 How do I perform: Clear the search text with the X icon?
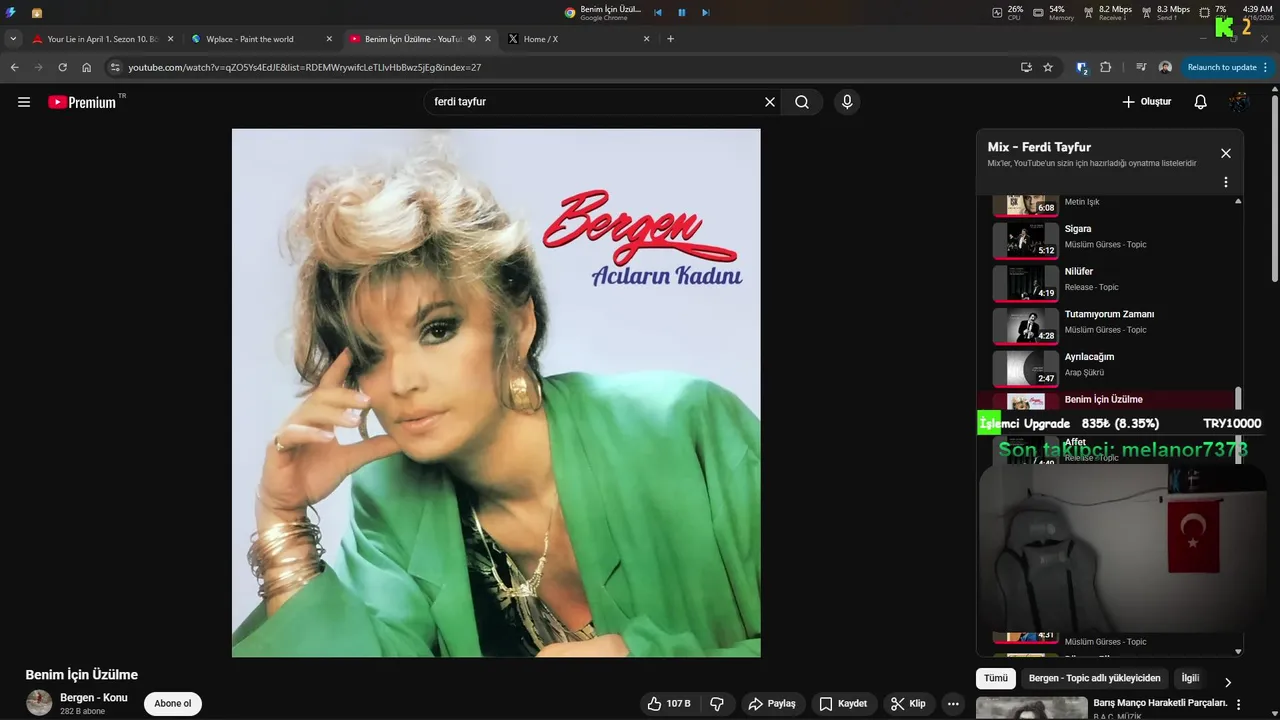[770, 102]
